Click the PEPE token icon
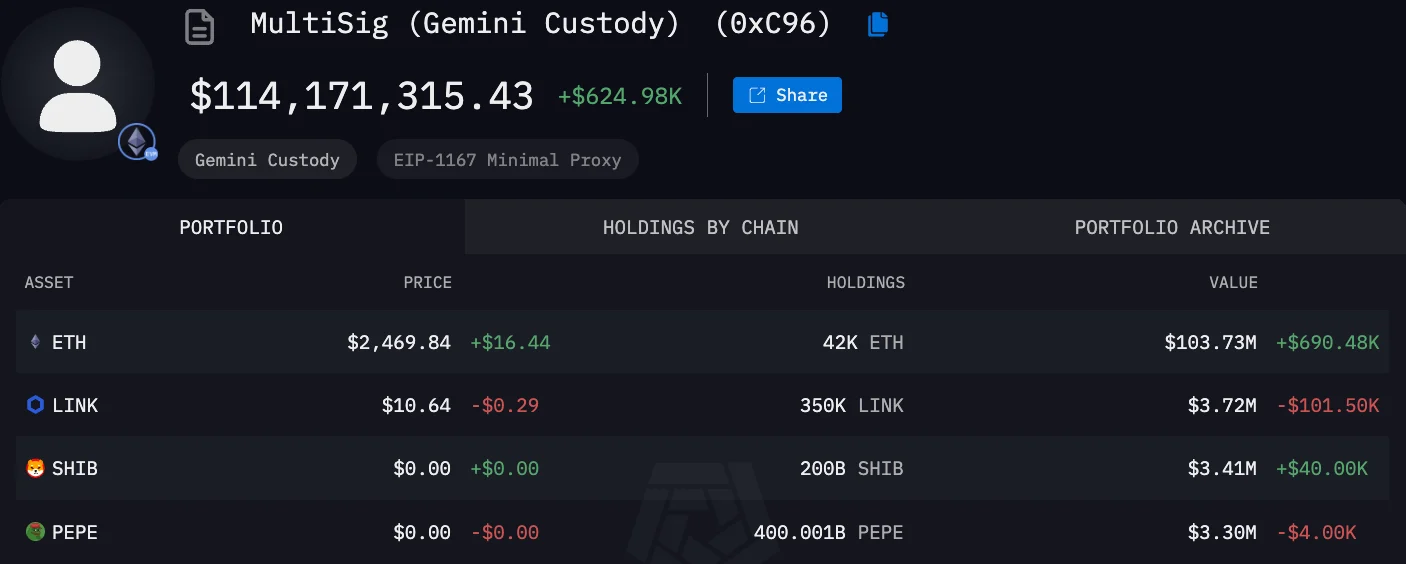This screenshot has height=564, width=1406. [x=36, y=532]
